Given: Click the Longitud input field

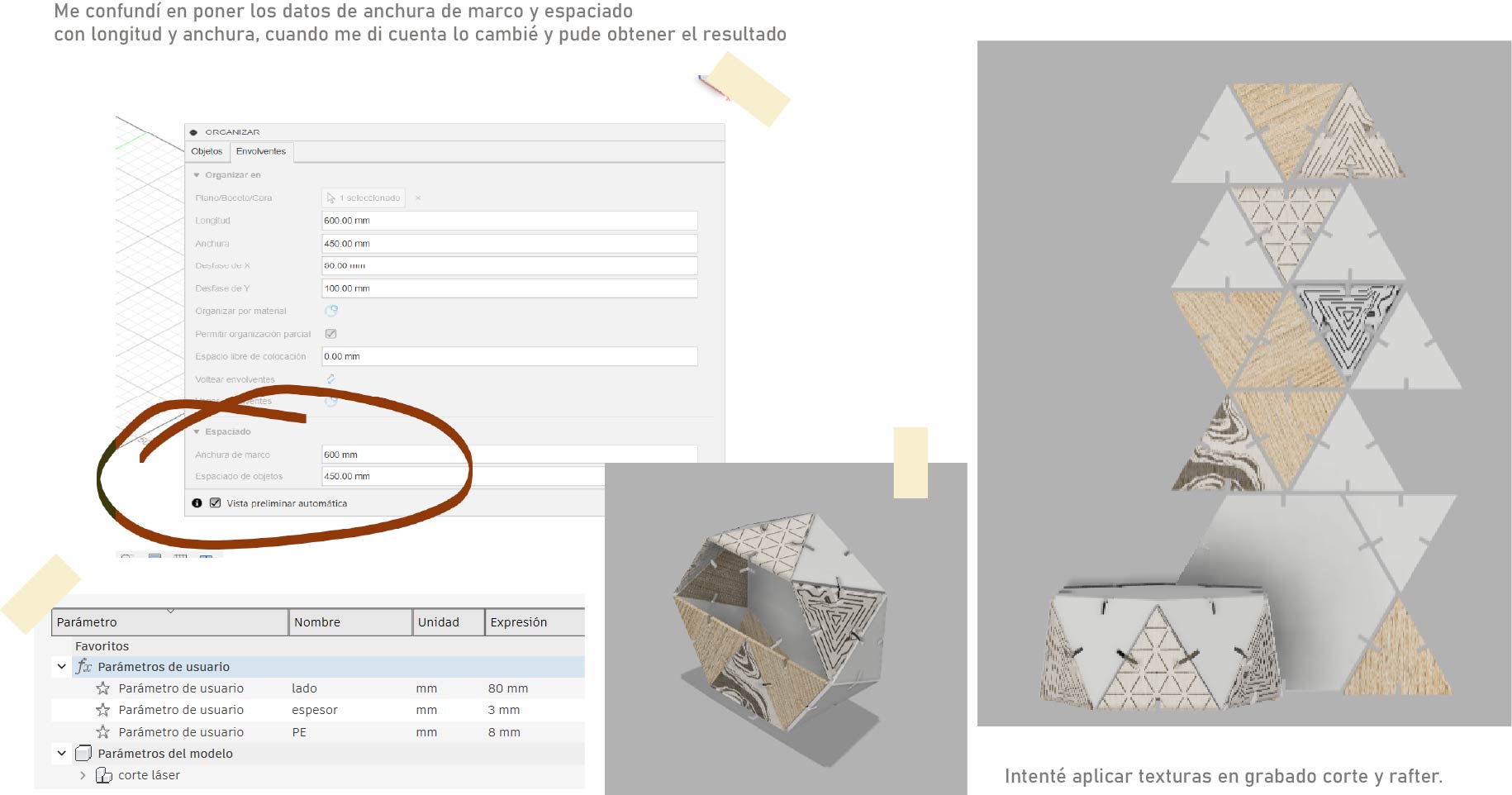Looking at the screenshot, I should (508, 221).
